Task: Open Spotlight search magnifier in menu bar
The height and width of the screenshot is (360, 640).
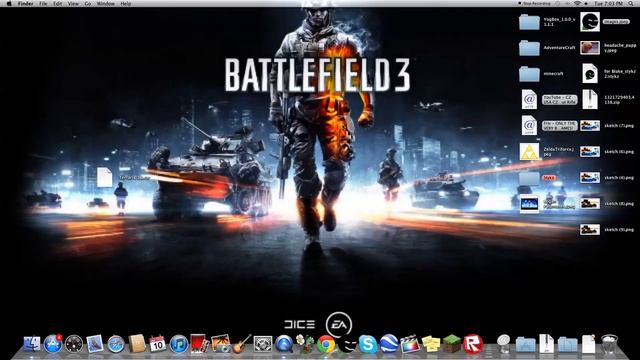Action: pyautogui.click(x=631, y=3)
